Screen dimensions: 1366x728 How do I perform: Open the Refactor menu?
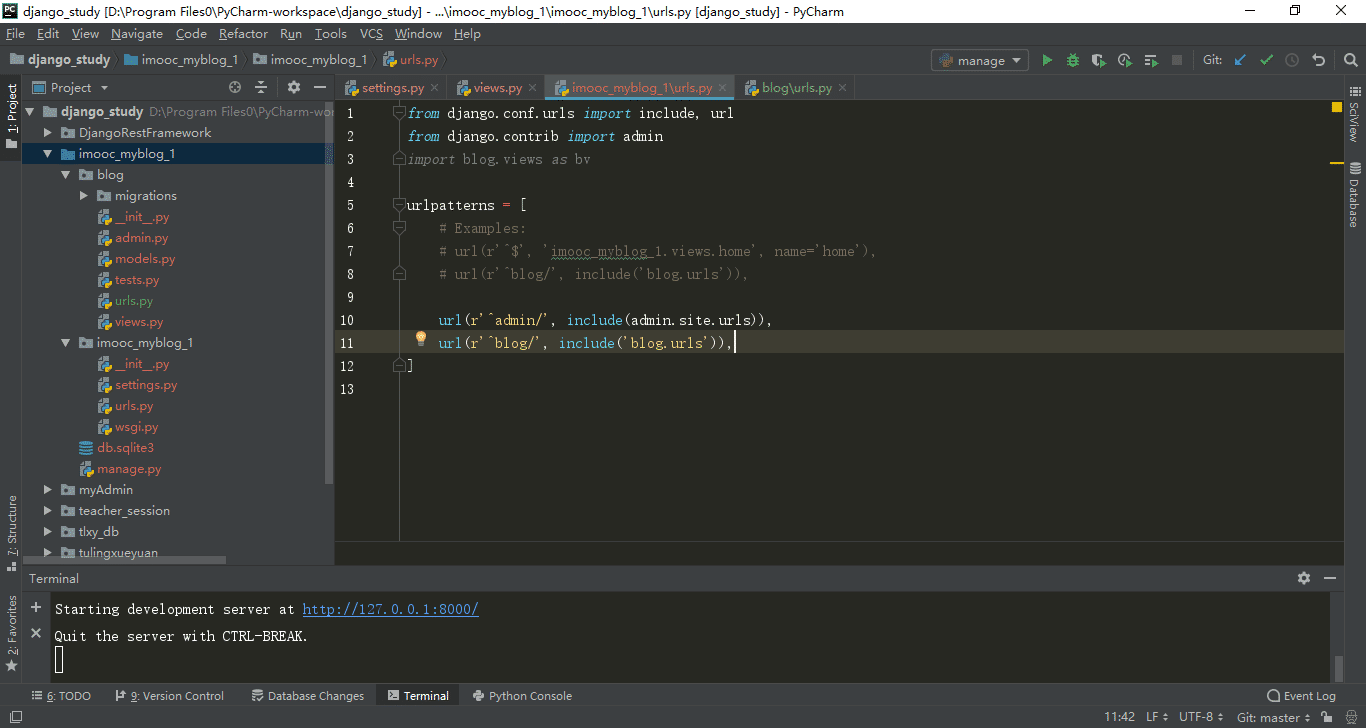click(243, 33)
